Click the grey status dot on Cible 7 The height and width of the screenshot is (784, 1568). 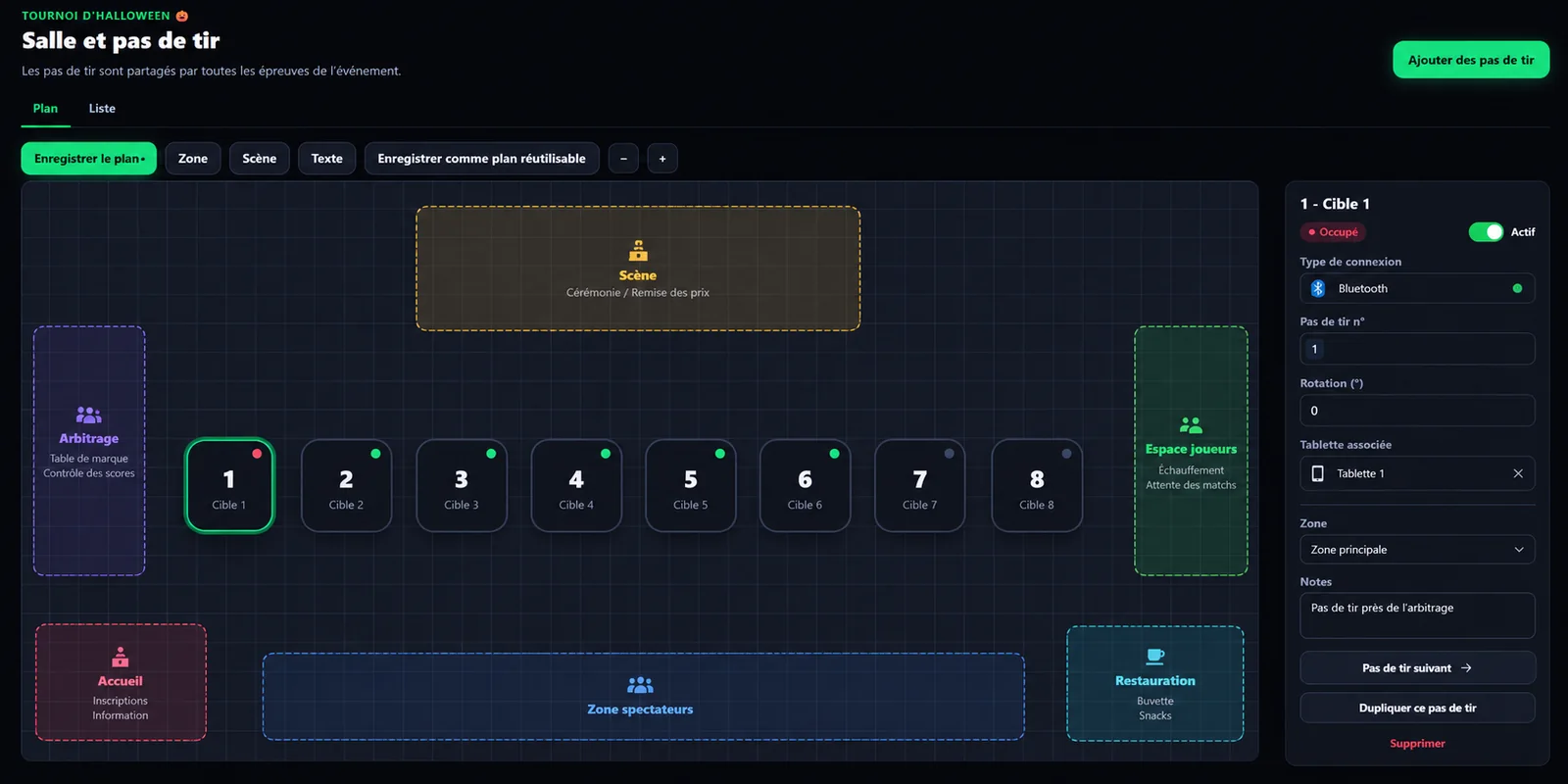[x=949, y=454]
